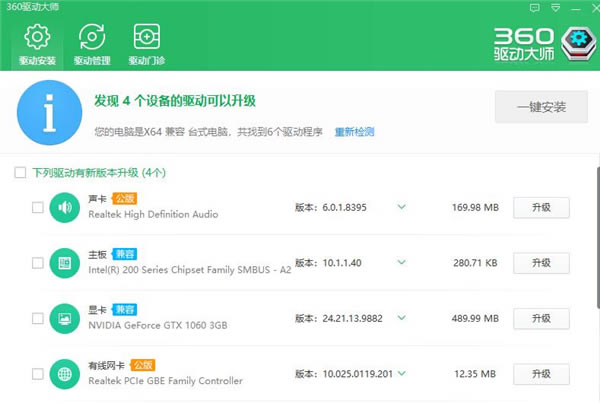The image size is (600, 403).
Task: Click the 12.35 MB size value
Action: pos(475,374)
